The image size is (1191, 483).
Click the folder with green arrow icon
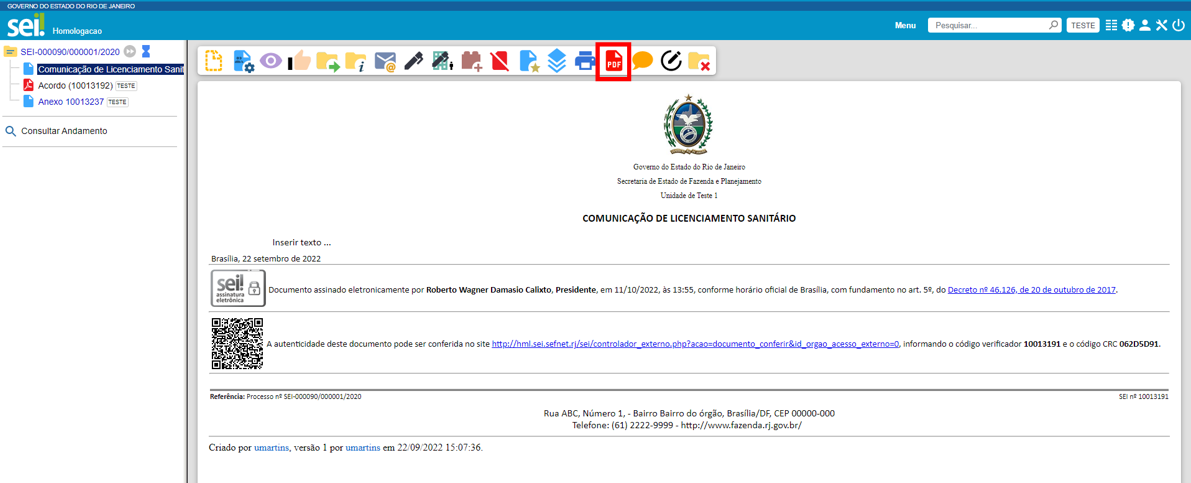[328, 62]
